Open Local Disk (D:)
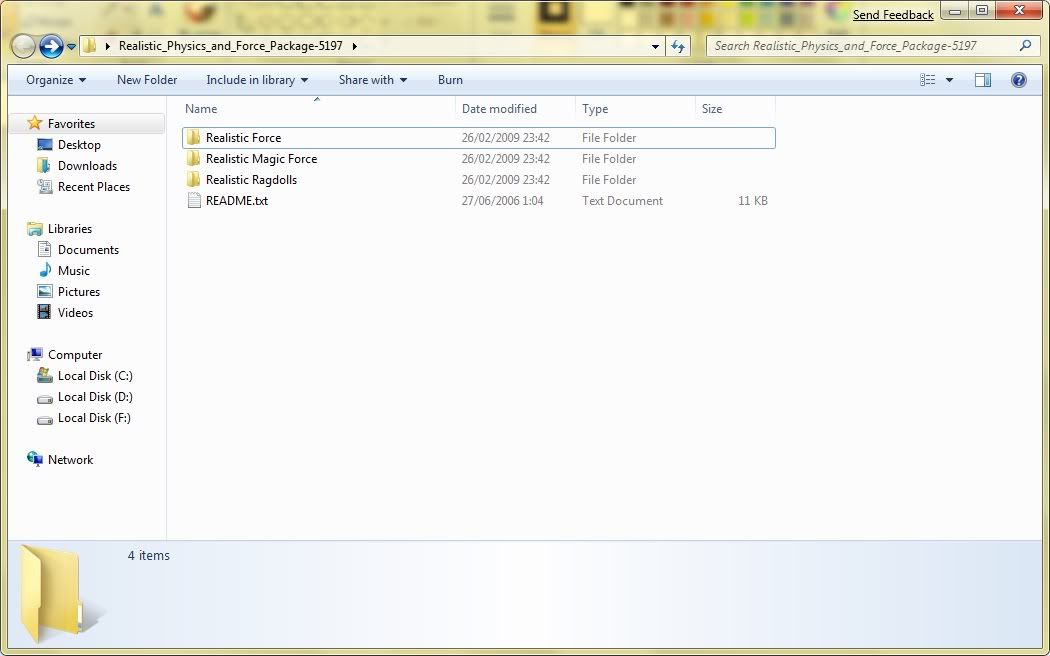The height and width of the screenshot is (656, 1050). point(95,397)
